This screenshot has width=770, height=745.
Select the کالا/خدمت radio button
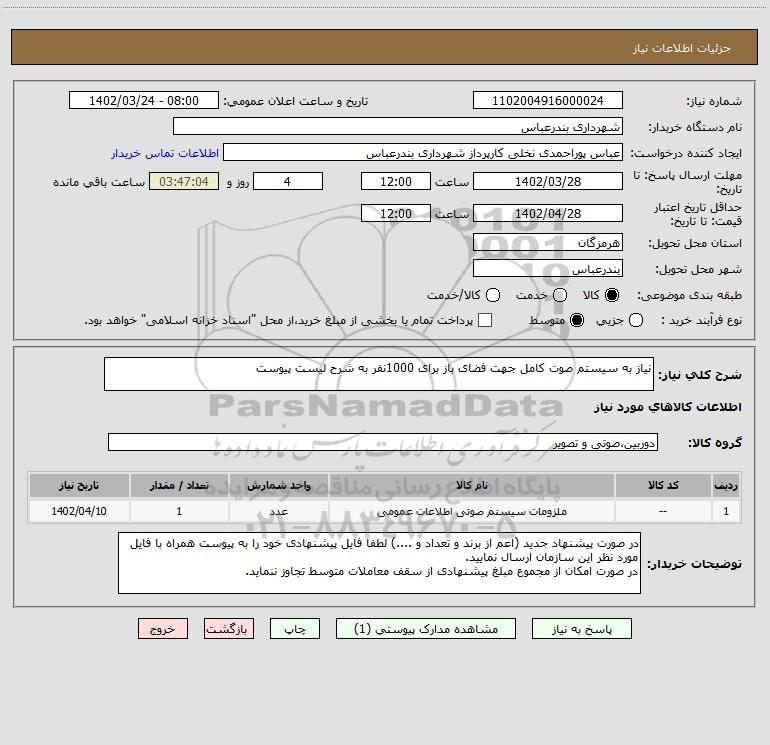pyautogui.click(x=493, y=295)
